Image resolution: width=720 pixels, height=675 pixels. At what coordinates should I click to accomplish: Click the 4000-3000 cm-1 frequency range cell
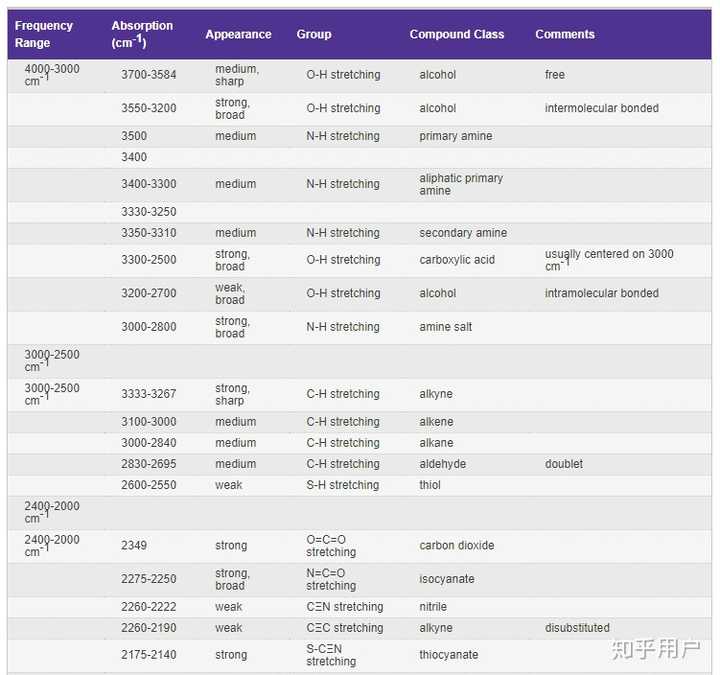pyautogui.click(x=52, y=75)
